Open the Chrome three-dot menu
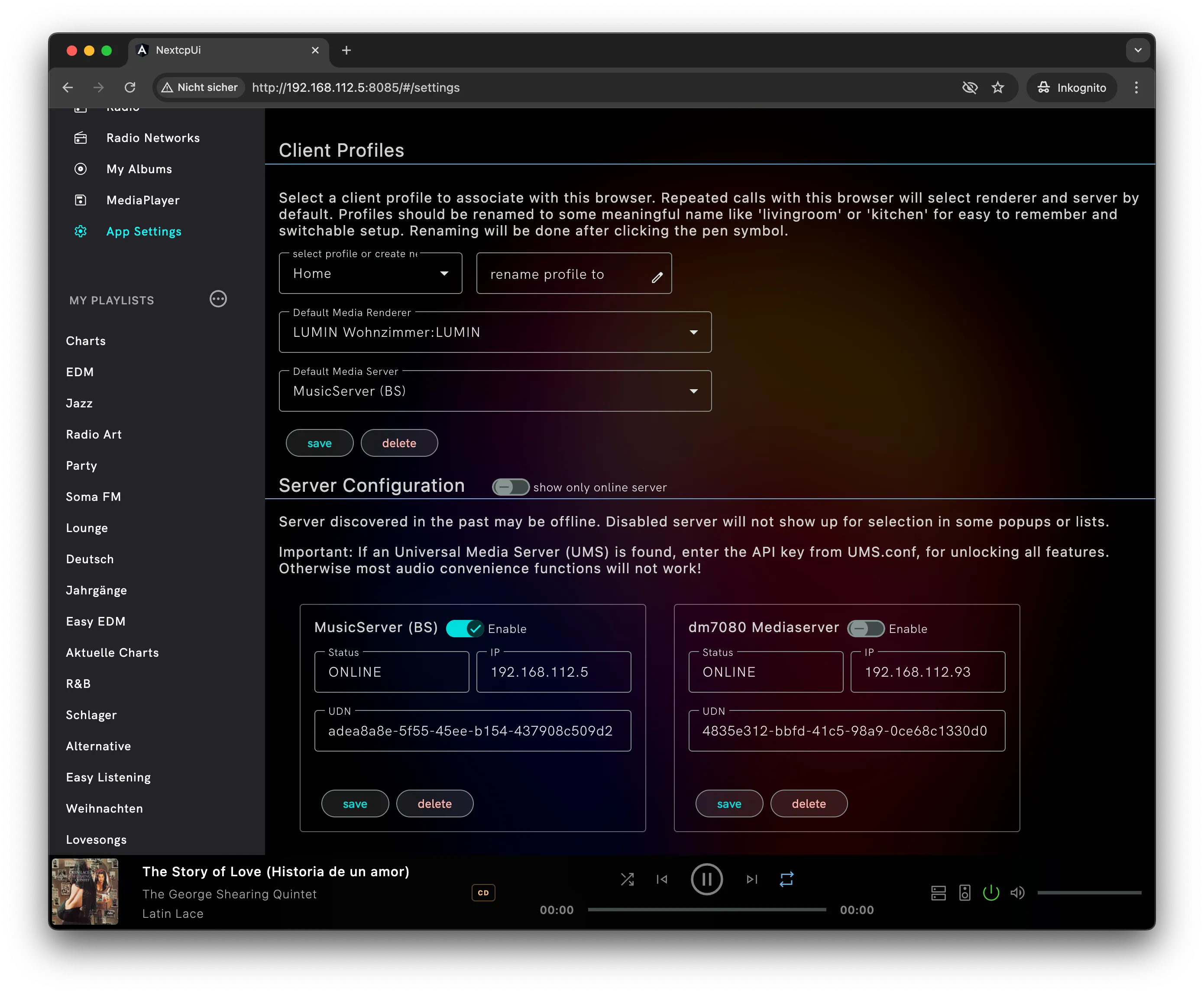Screen dimensions: 1204x994 tap(1136, 87)
